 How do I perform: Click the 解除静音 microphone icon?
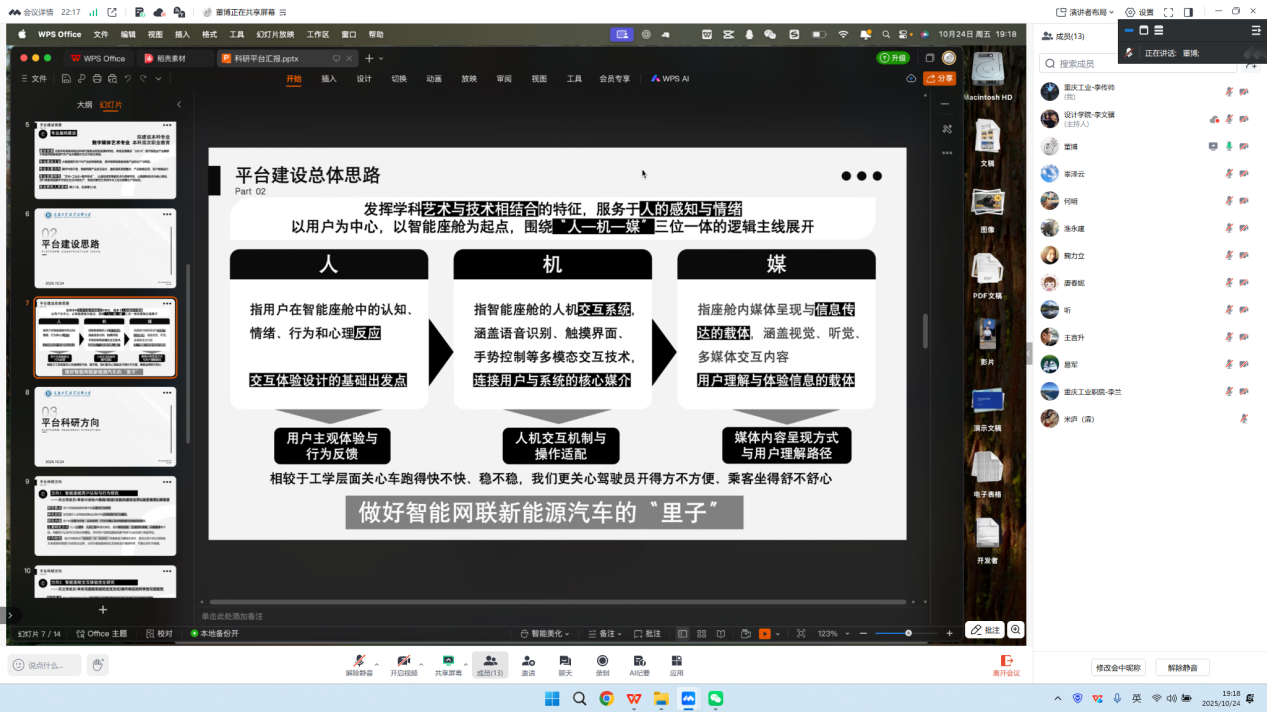coord(359,661)
